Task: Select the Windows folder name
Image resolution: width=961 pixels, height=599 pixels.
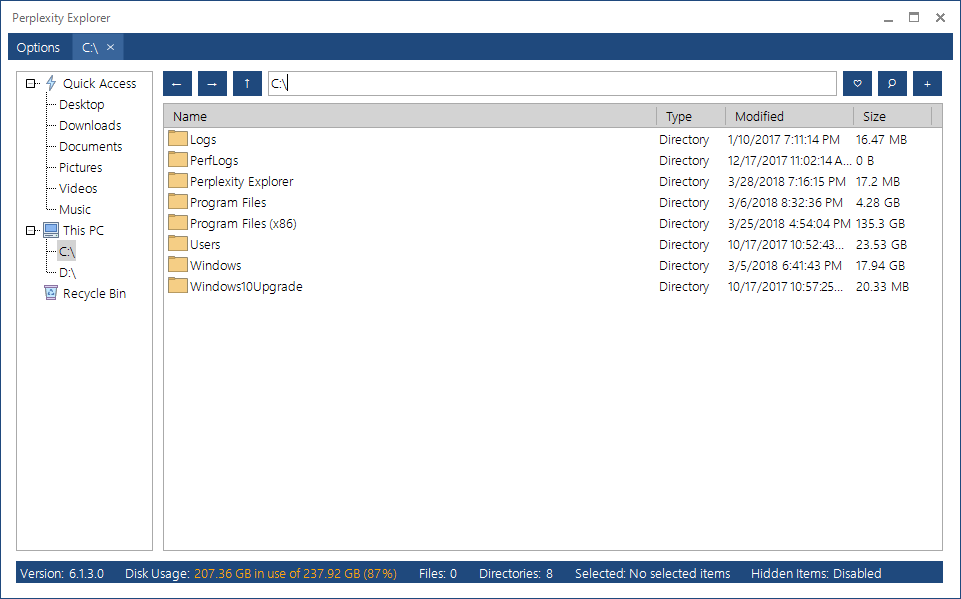Action: click(x=216, y=265)
